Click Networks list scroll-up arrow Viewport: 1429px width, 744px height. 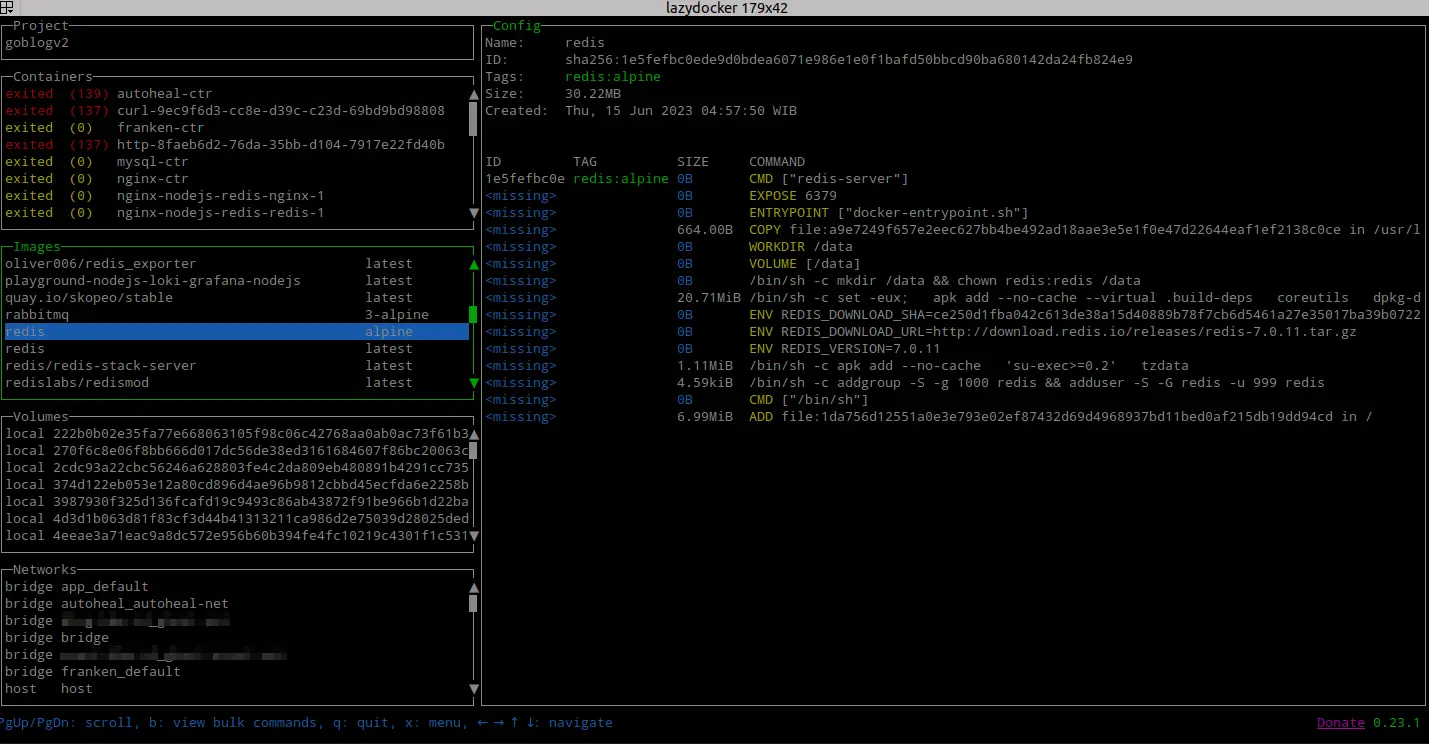click(473, 587)
